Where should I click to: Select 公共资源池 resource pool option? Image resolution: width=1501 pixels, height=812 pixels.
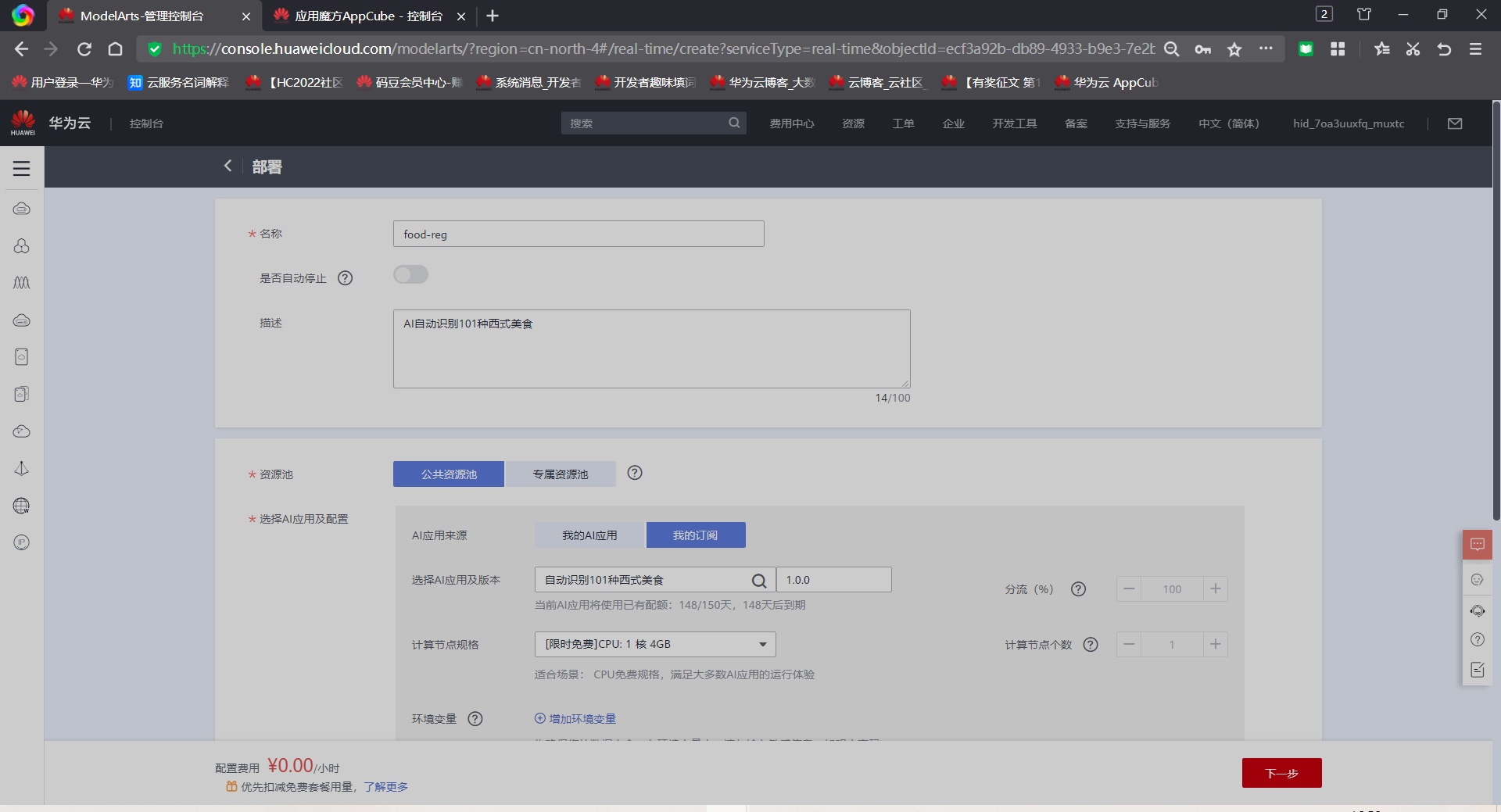click(x=449, y=474)
